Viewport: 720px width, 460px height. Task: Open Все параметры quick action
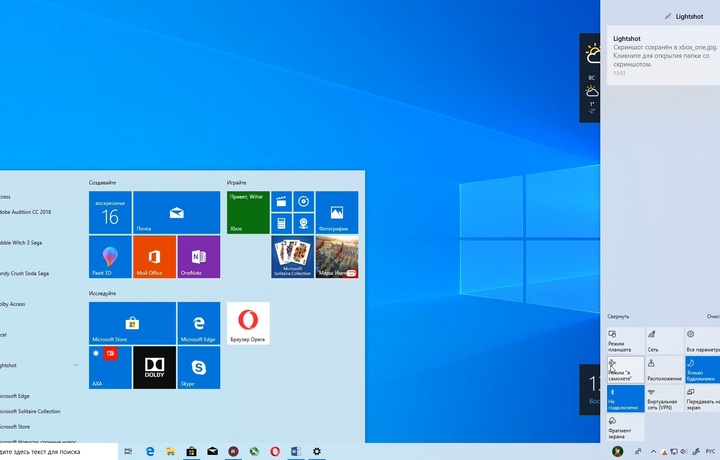(x=703, y=341)
